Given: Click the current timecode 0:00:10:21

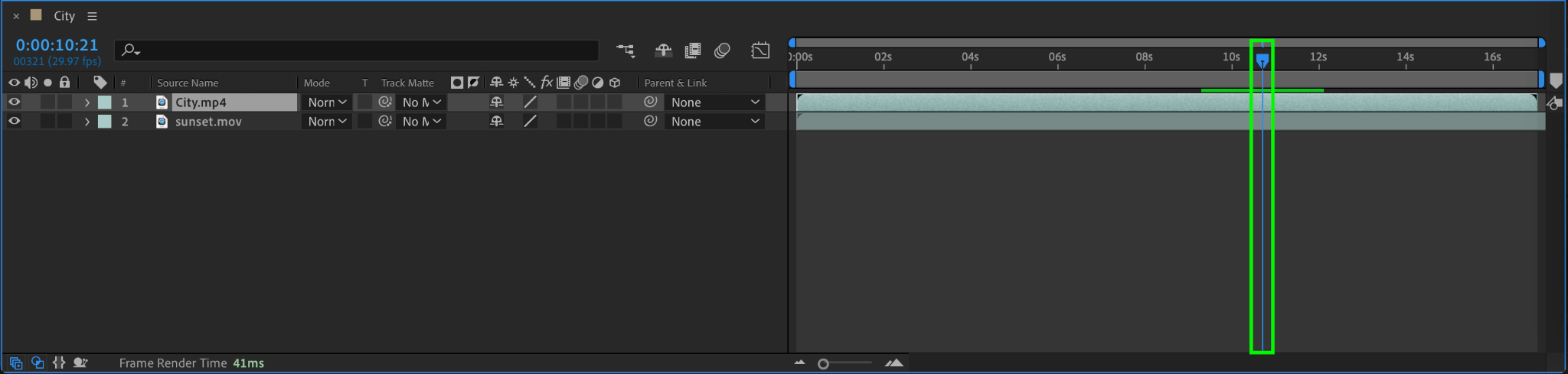Looking at the screenshot, I should [57, 45].
